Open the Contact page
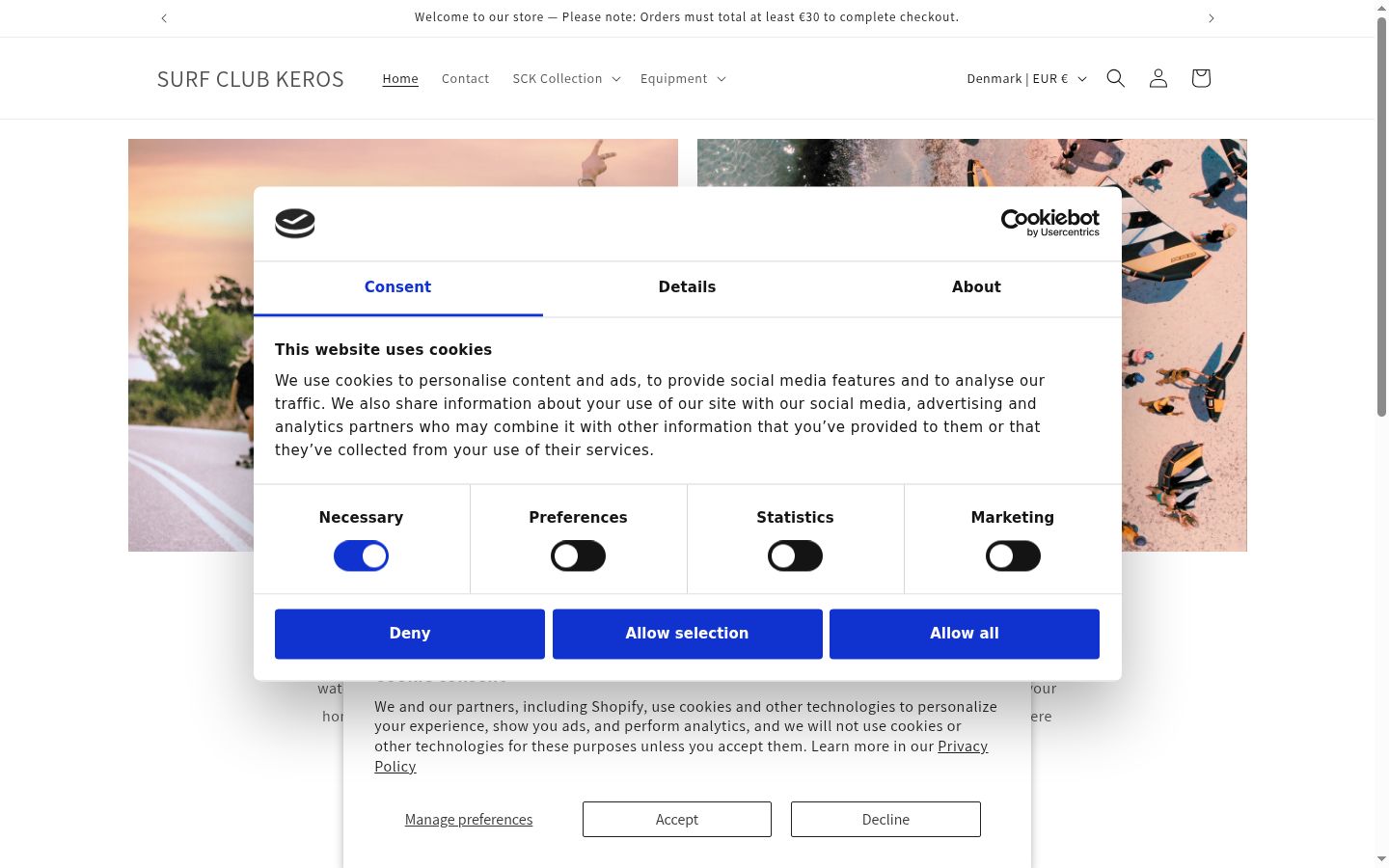This screenshot has height=868, width=1389. (x=465, y=78)
